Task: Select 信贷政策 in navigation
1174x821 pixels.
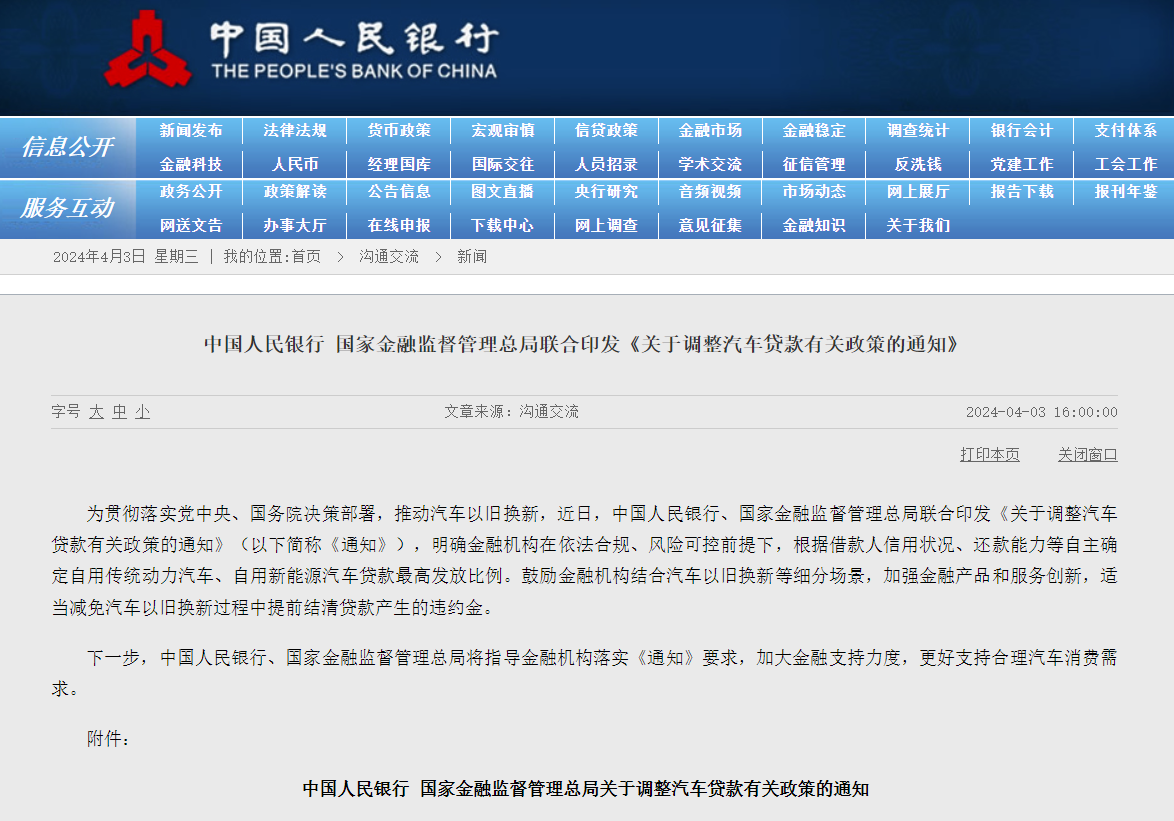Action: pyautogui.click(x=606, y=131)
